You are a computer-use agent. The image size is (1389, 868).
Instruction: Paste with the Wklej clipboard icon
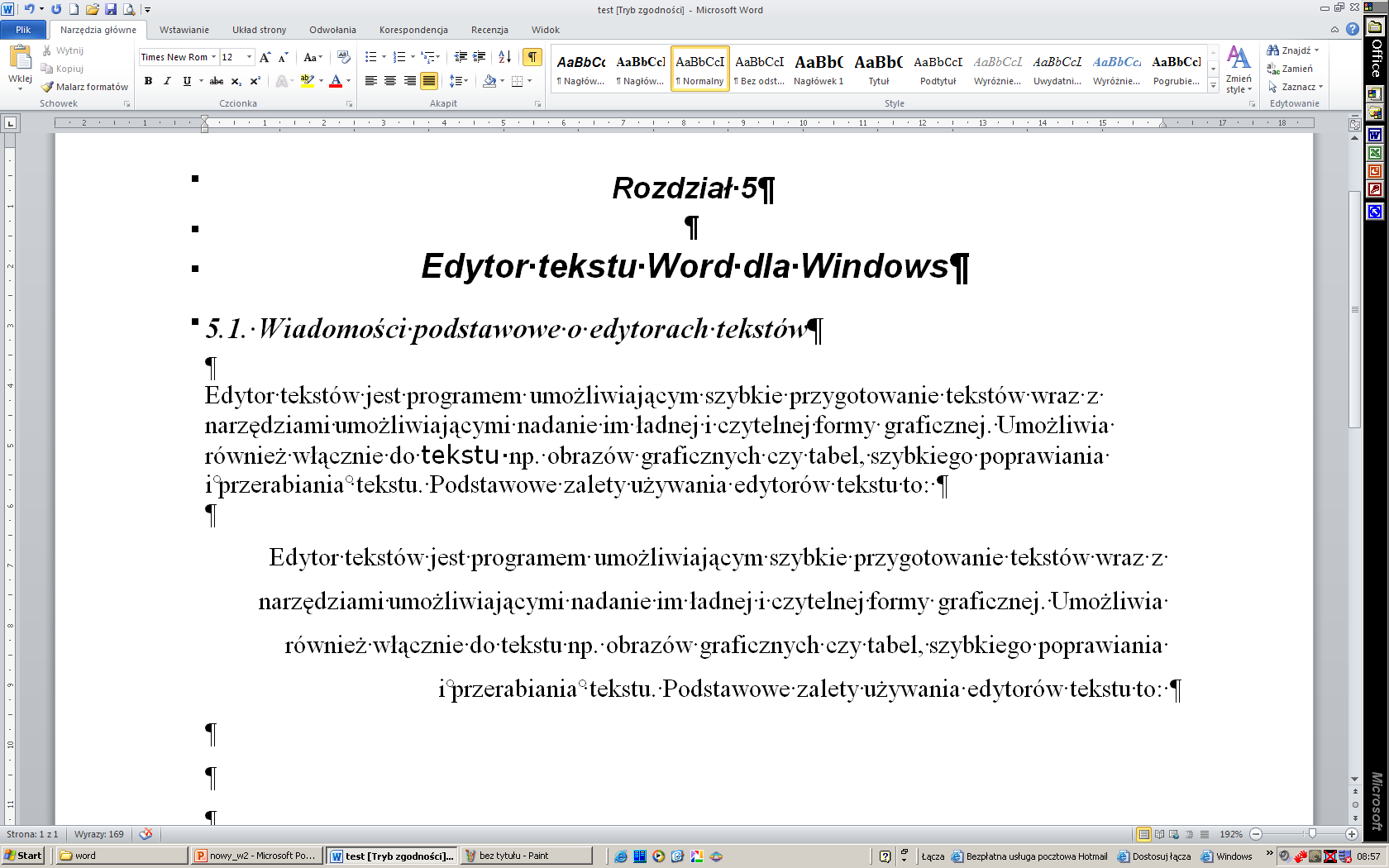20,58
